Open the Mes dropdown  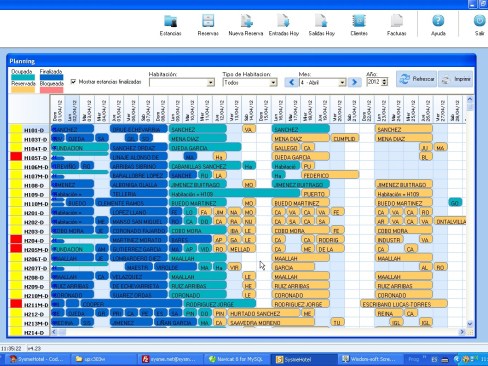[x=342, y=82]
